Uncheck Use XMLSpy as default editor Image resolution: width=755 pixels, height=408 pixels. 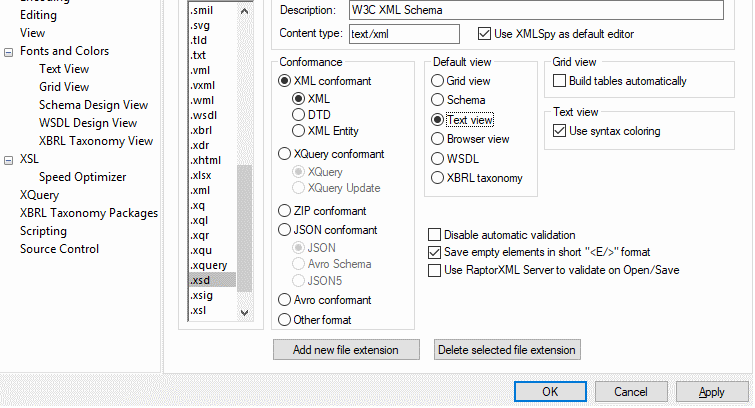485,34
